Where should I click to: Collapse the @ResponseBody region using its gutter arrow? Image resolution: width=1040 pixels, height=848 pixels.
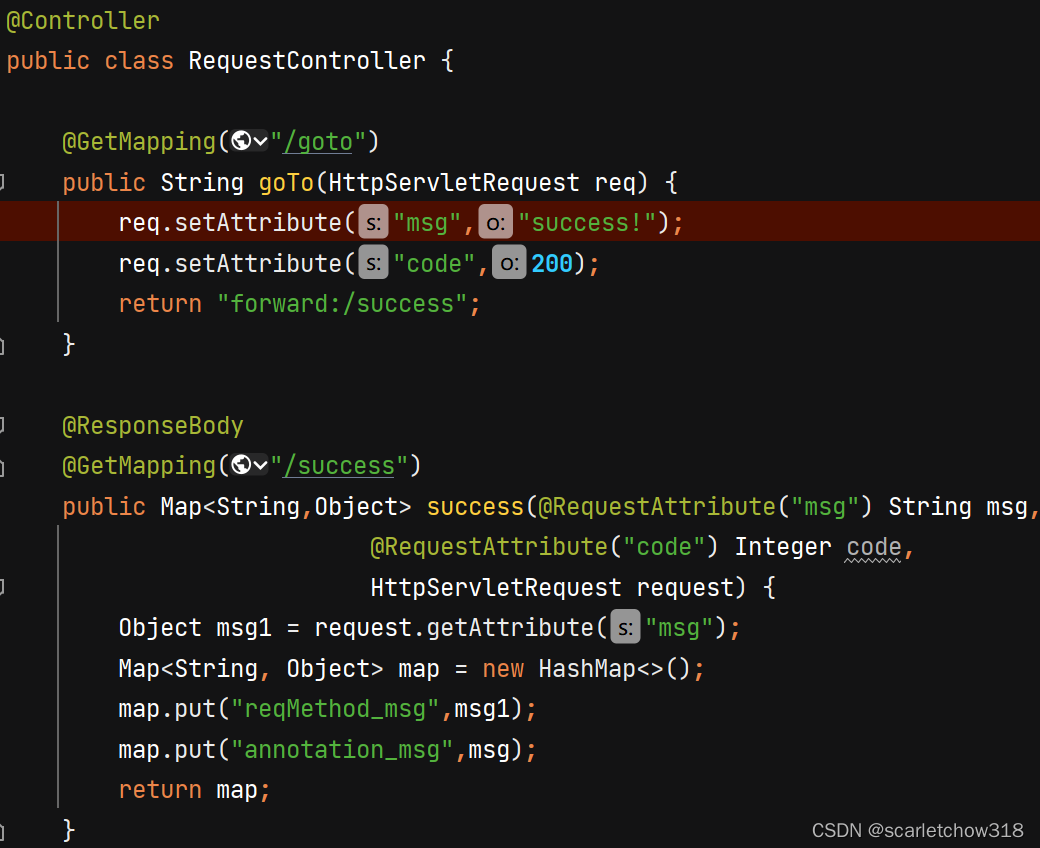[5, 425]
